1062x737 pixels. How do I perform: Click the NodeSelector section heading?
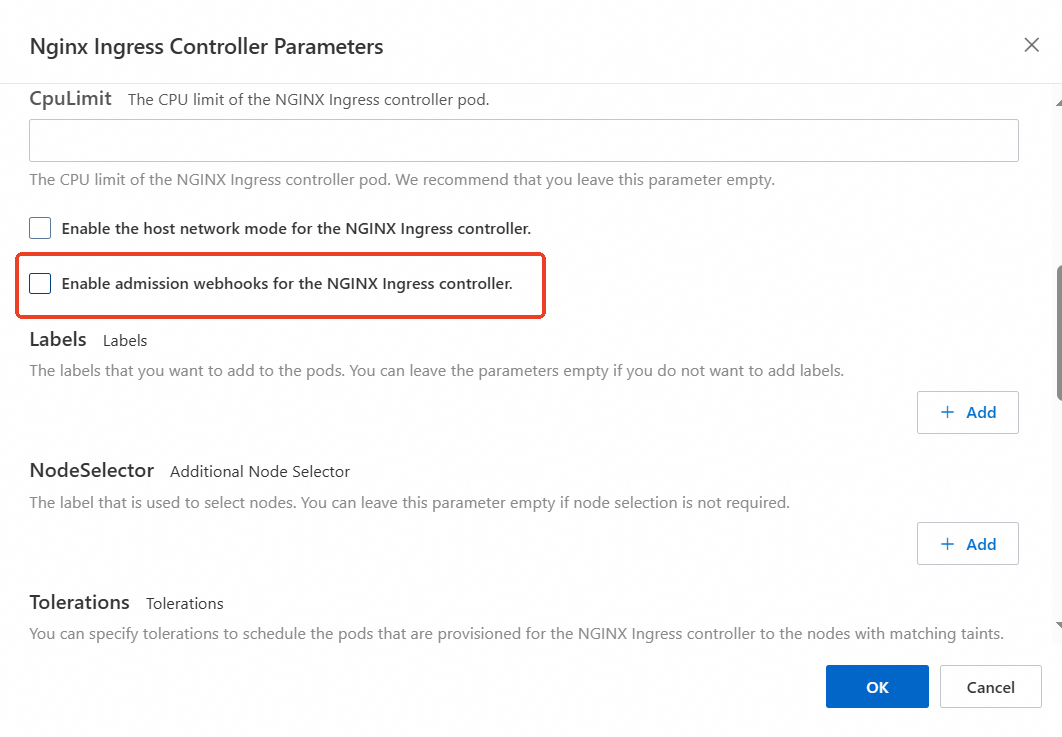point(92,470)
